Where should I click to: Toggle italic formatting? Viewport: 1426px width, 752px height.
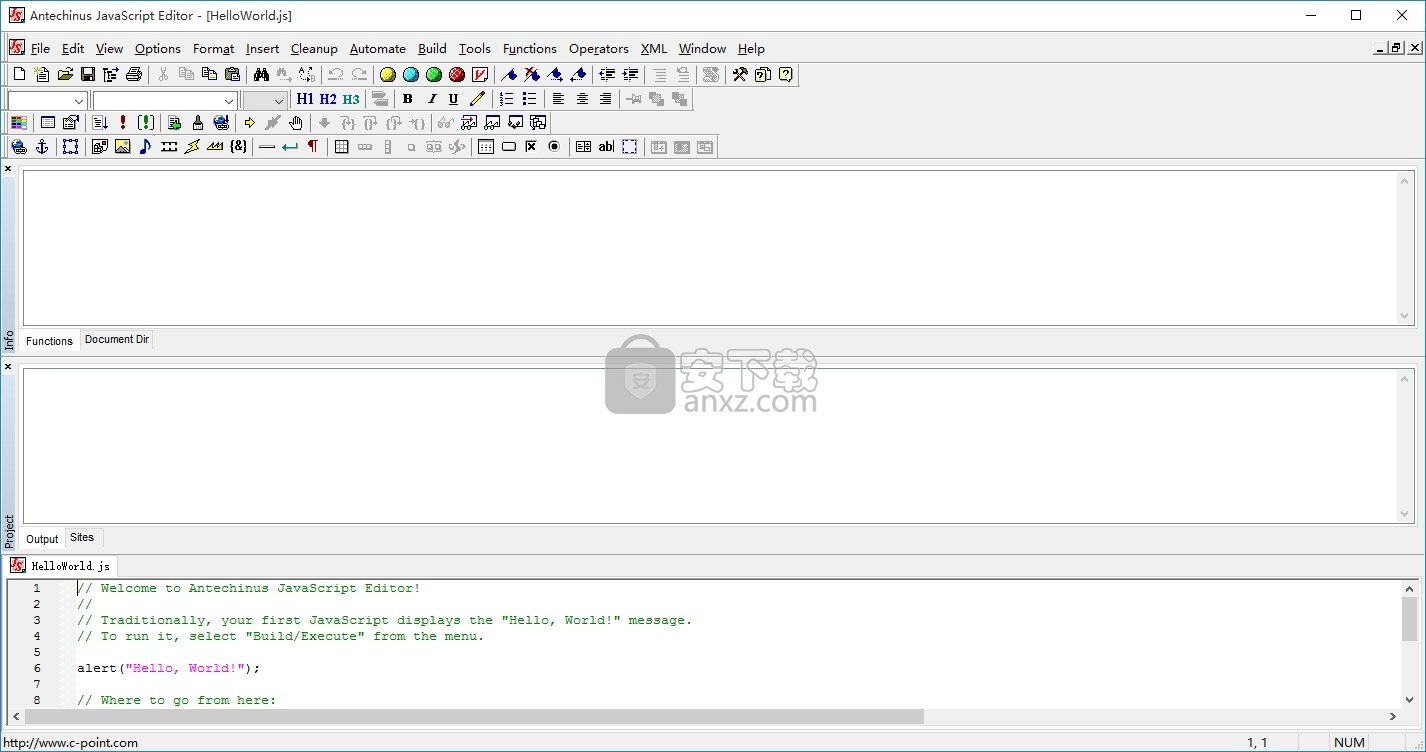click(x=431, y=99)
